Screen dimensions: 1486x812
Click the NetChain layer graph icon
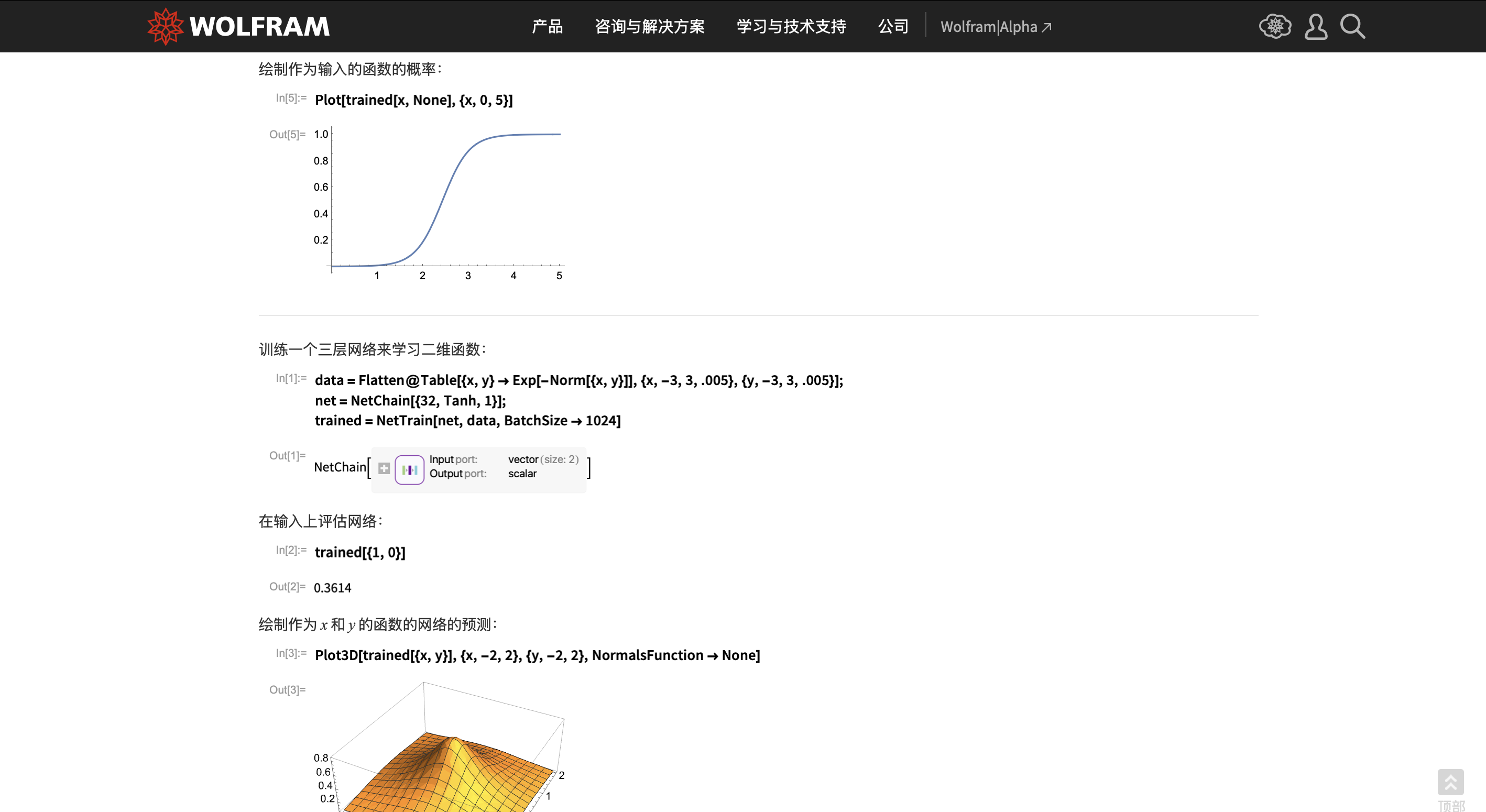click(409, 469)
